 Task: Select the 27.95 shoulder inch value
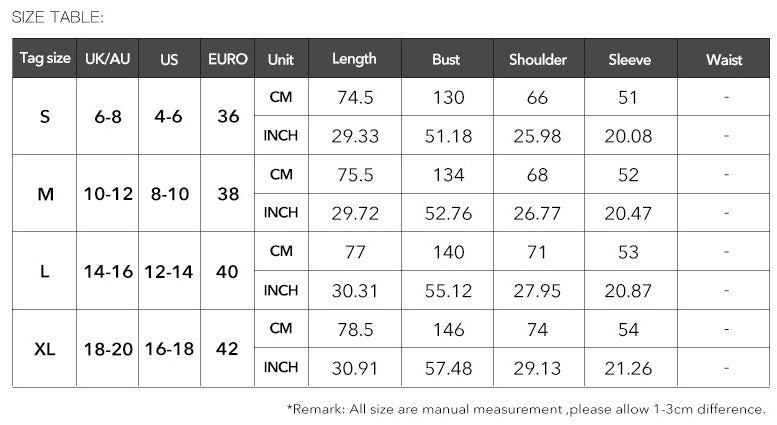pos(537,291)
